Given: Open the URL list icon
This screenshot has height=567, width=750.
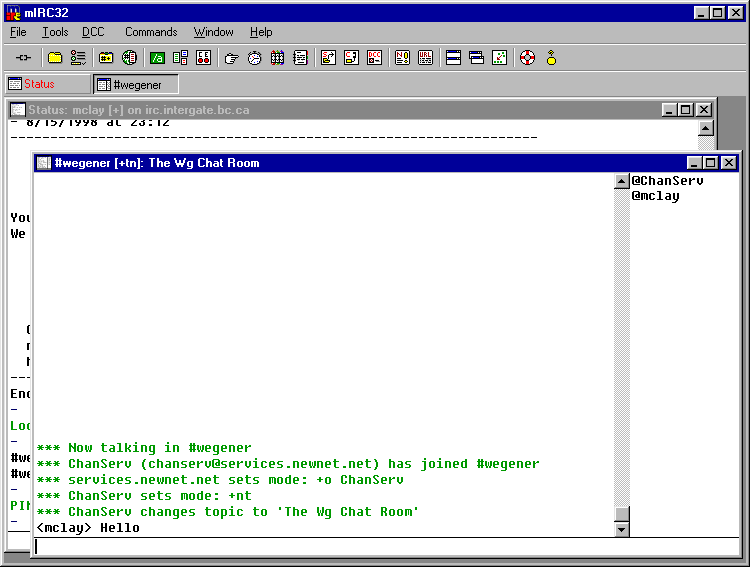Looking at the screenshot, I should 425,58.
